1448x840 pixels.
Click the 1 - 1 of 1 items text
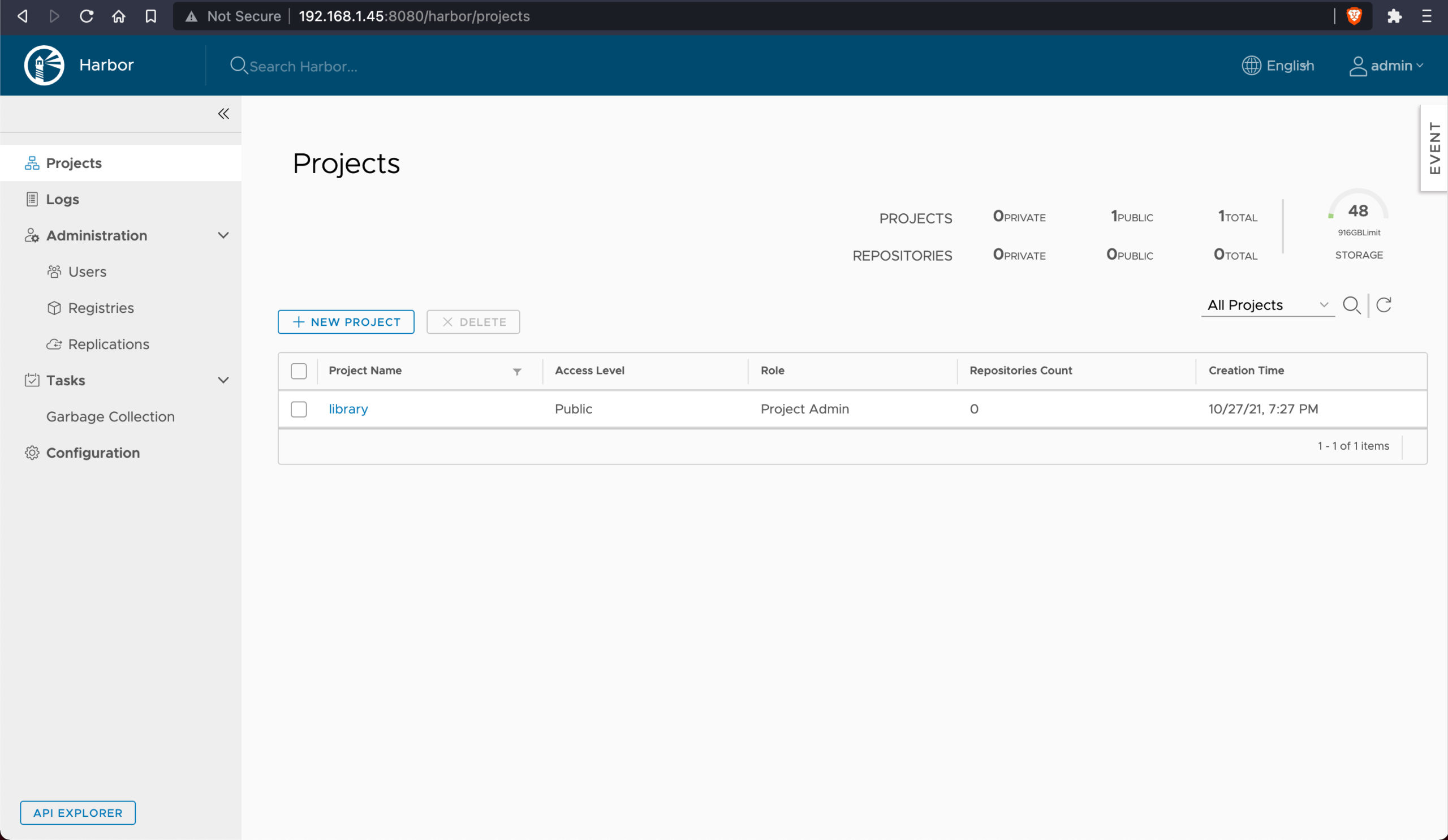click(x=1353, y=446)
